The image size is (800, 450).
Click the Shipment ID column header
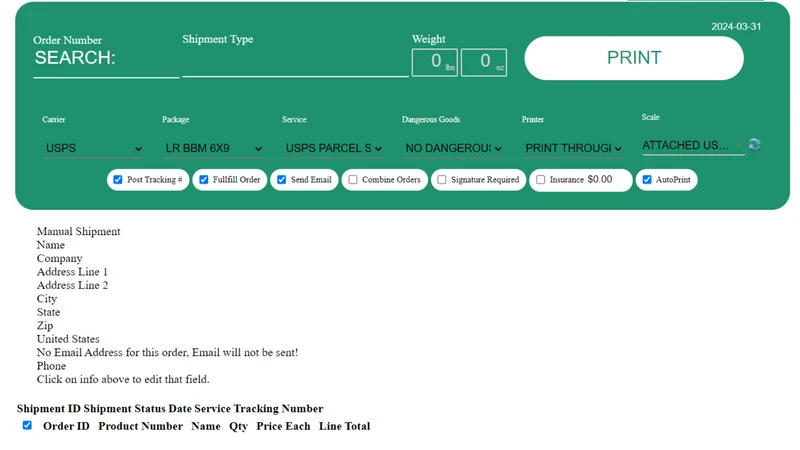coord(48,409)
